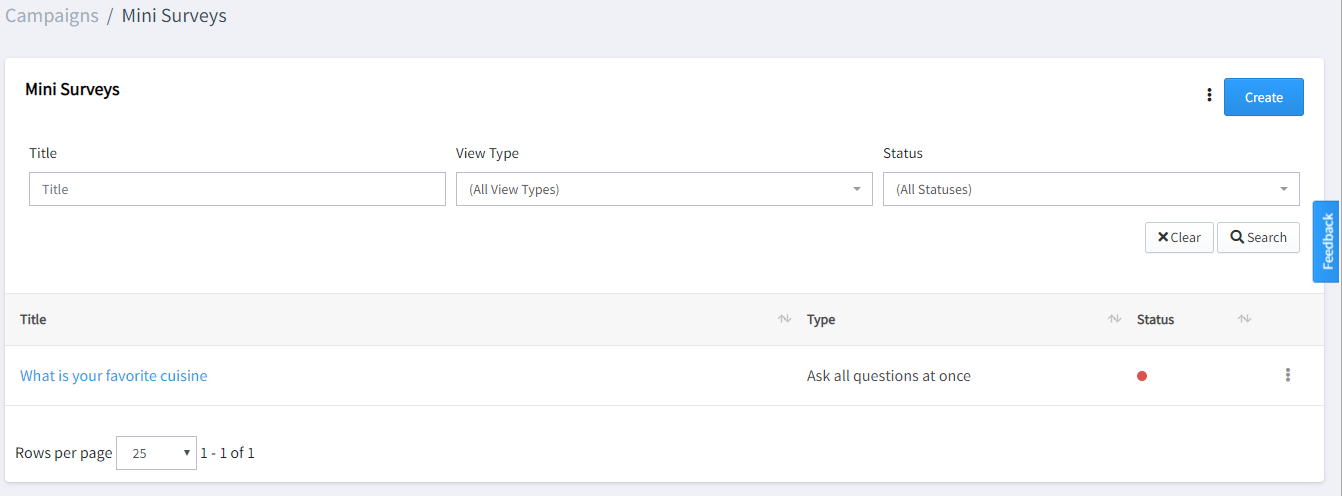Sort the table by Title column
The width and height of the screenshot is (1342, 496).
coord(785,319)
